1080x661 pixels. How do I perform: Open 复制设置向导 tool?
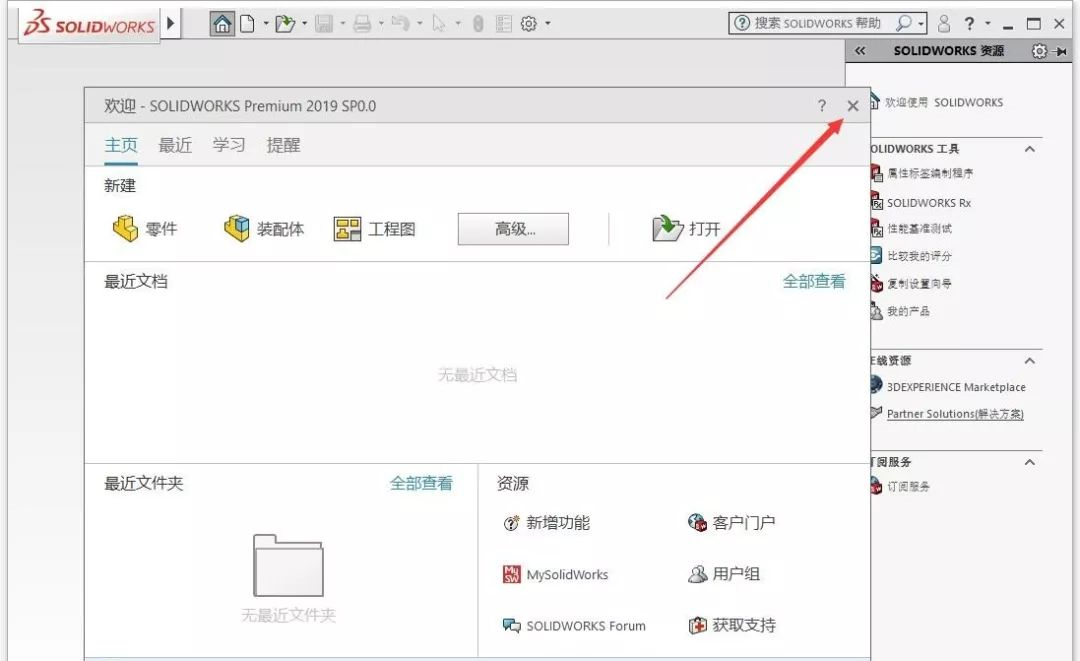[x=920, y=284]
